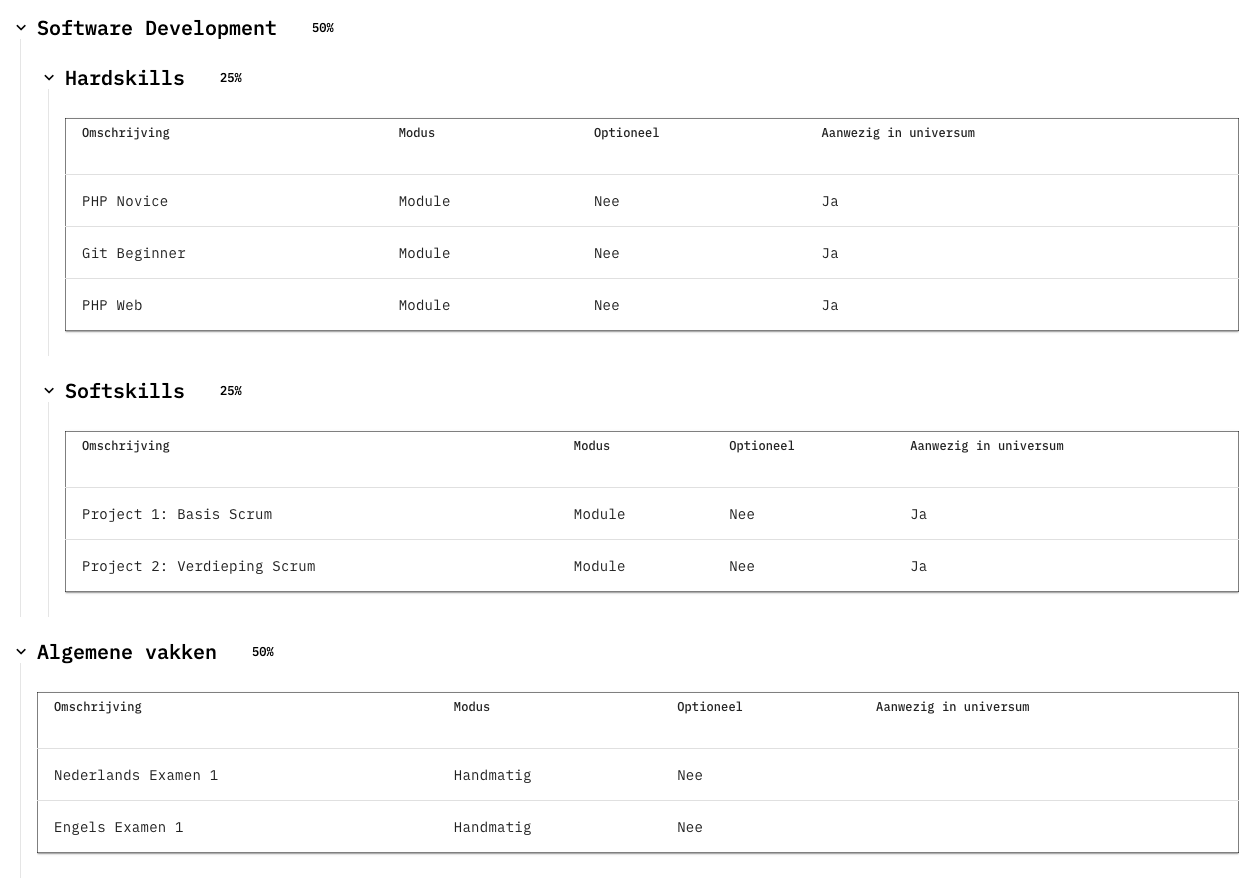Select the PHP Web row
The image size is (1256, 880).
tap(652, 305)
